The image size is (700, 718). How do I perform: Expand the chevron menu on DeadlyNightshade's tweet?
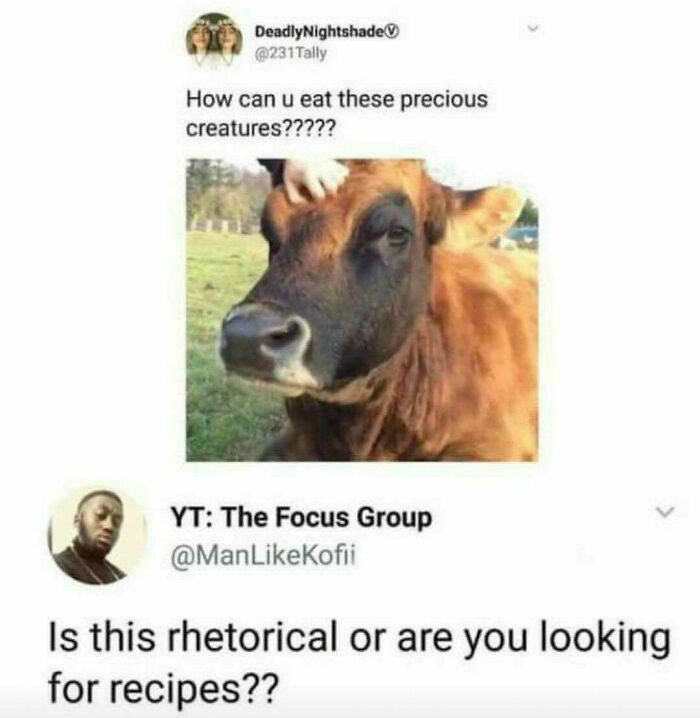click(x=532, y=29)
